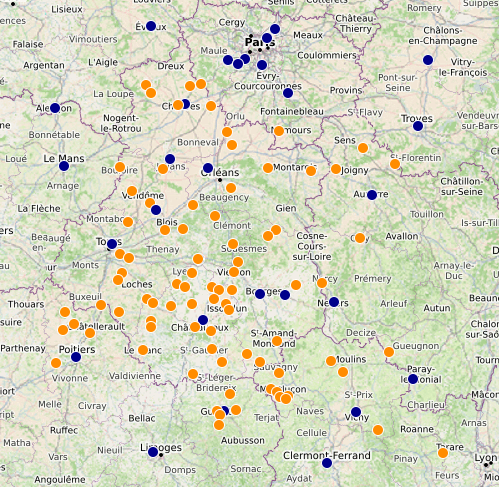The width and height of the screenshot is (499, 487).
Task: Select the blue marker near Poitiers
Action: [76, 357]
